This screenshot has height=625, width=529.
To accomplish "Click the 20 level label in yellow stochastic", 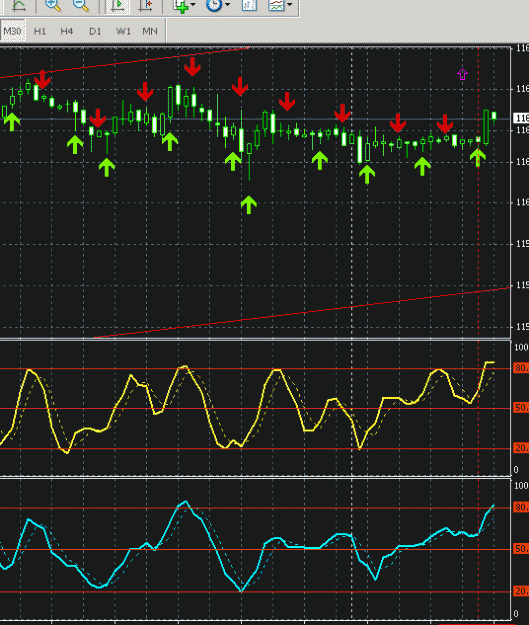I will [x=521, y=448].
